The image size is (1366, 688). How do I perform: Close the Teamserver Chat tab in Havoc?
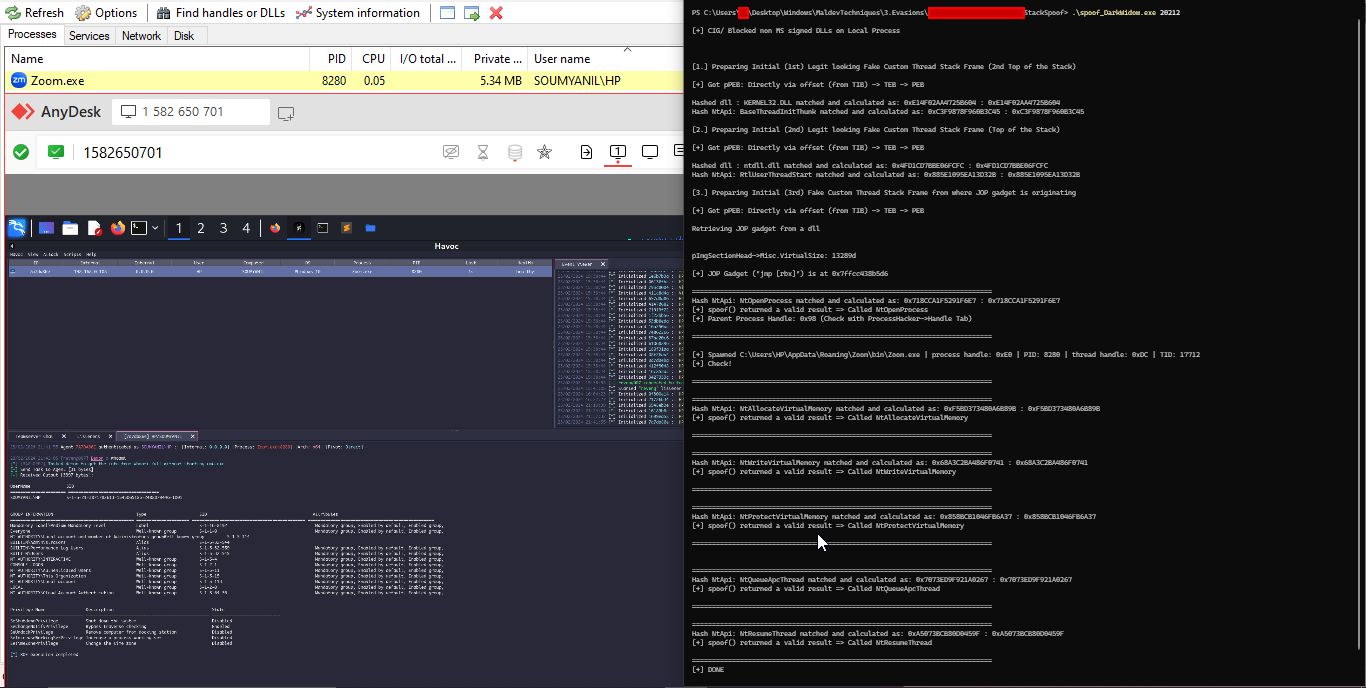64,436
